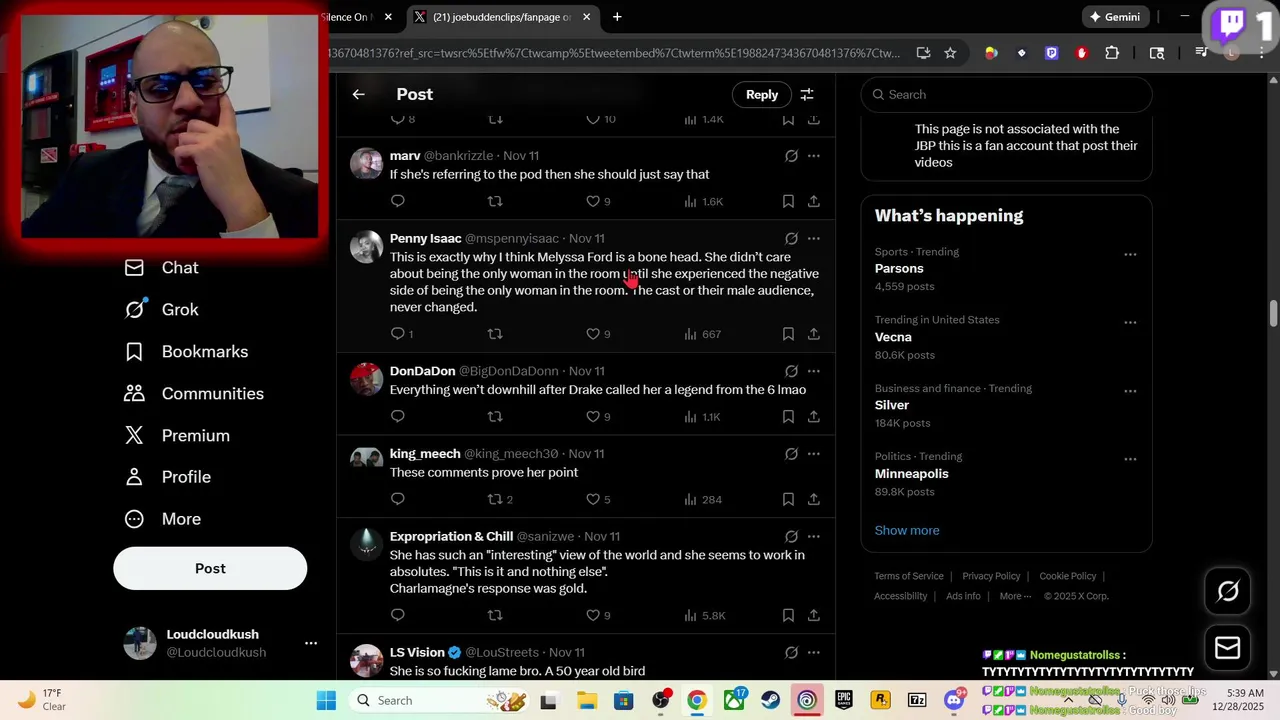The image size is (1280, 720).
Task: Click Show more under What's happening
Action: pyautogui.click(x=907, y=531)
